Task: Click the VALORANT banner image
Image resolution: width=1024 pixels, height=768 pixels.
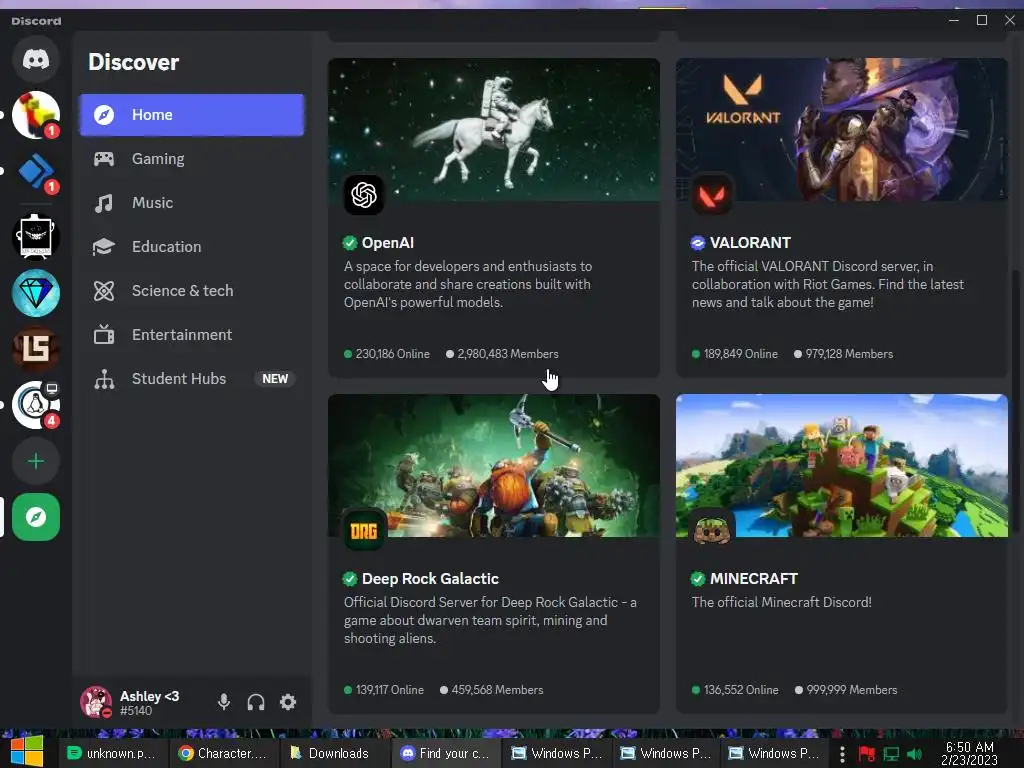Action: click(x=842, y=129)
